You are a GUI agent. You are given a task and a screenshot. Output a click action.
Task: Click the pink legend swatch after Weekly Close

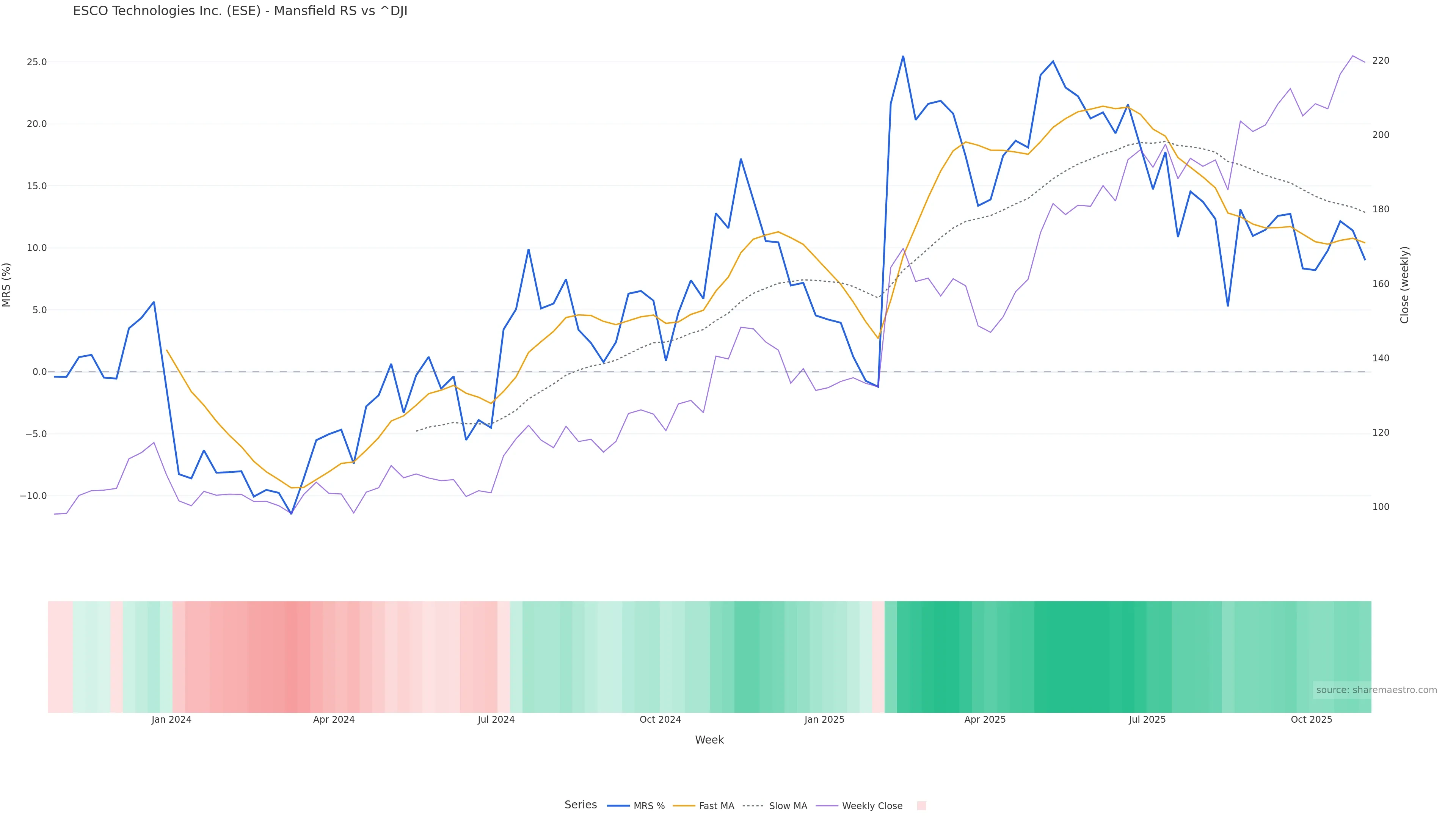click(921, 806)
